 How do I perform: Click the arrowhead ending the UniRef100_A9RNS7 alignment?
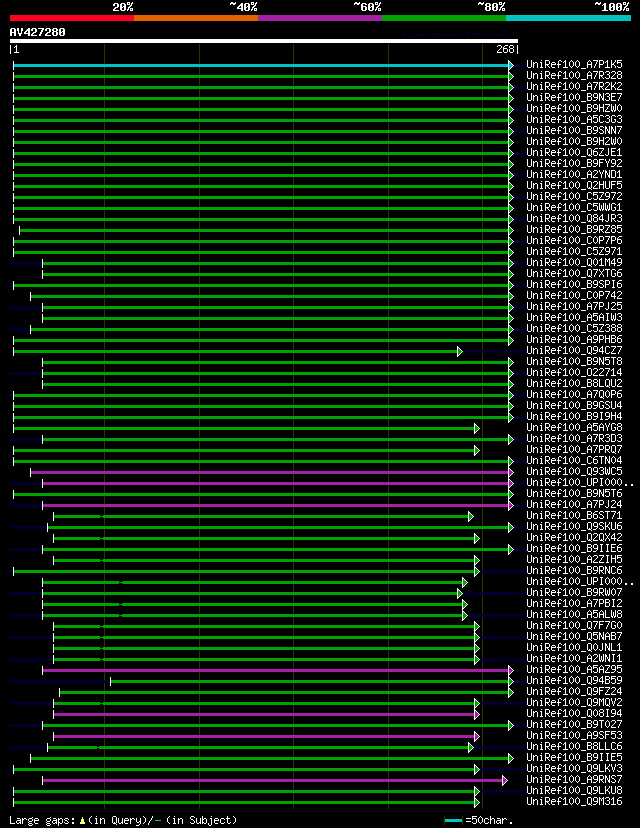click(505, 780)
